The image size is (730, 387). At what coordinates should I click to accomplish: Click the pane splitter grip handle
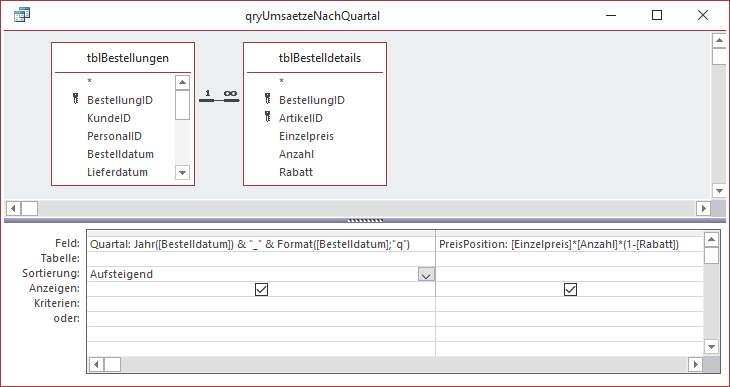coord(365,220)
